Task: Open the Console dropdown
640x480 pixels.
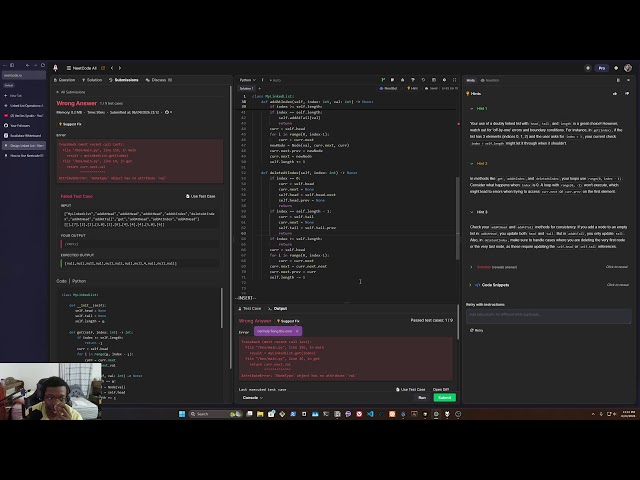Action: (253, 398)
